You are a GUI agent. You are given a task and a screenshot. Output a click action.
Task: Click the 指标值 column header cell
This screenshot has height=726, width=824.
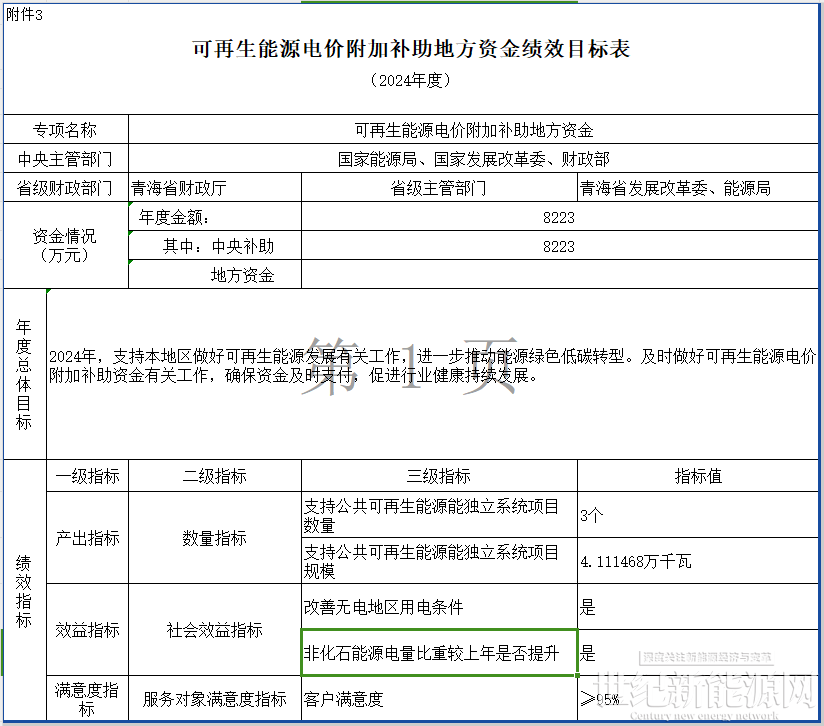[x=698, y=476]
